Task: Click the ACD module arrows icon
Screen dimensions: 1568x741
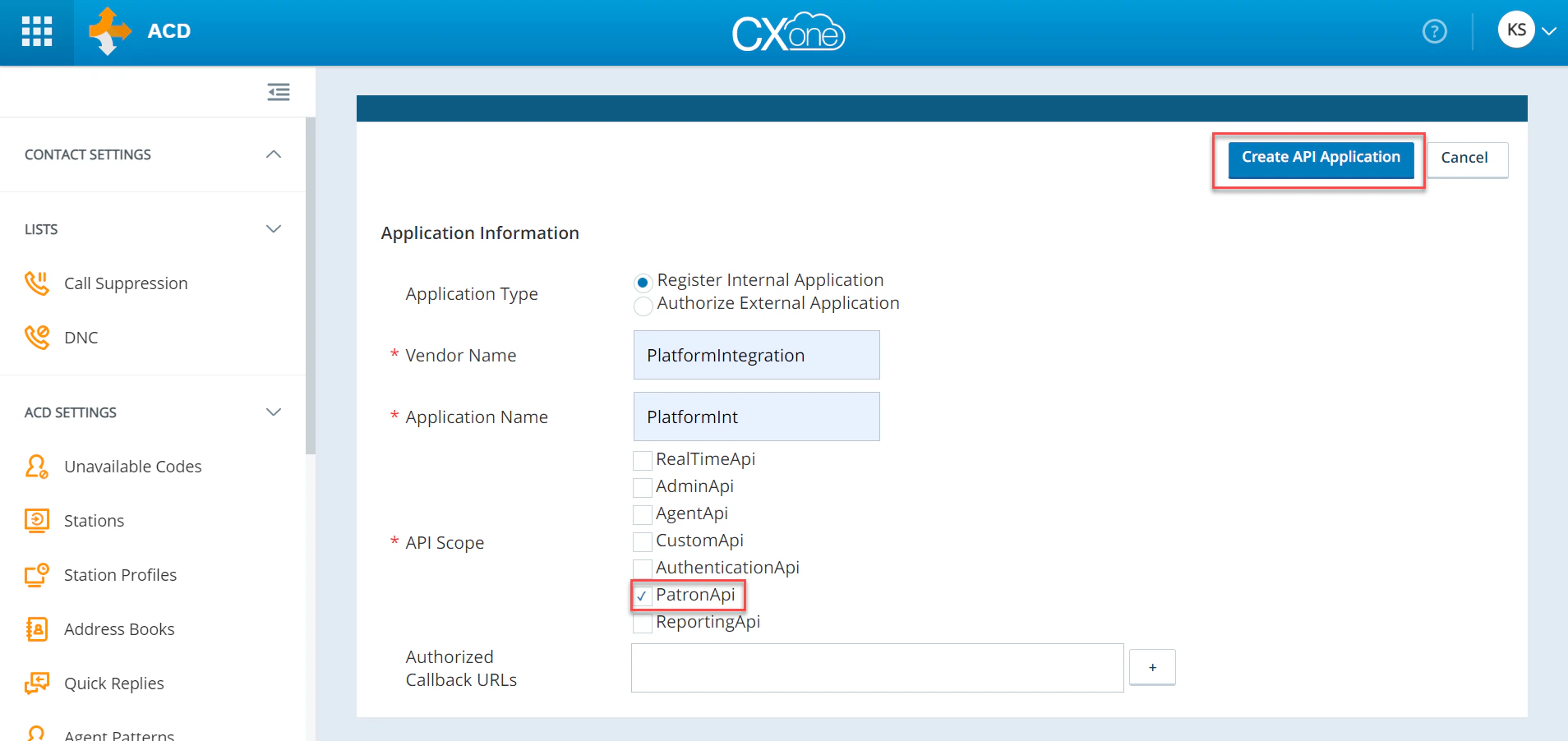Action: (110, 31)
